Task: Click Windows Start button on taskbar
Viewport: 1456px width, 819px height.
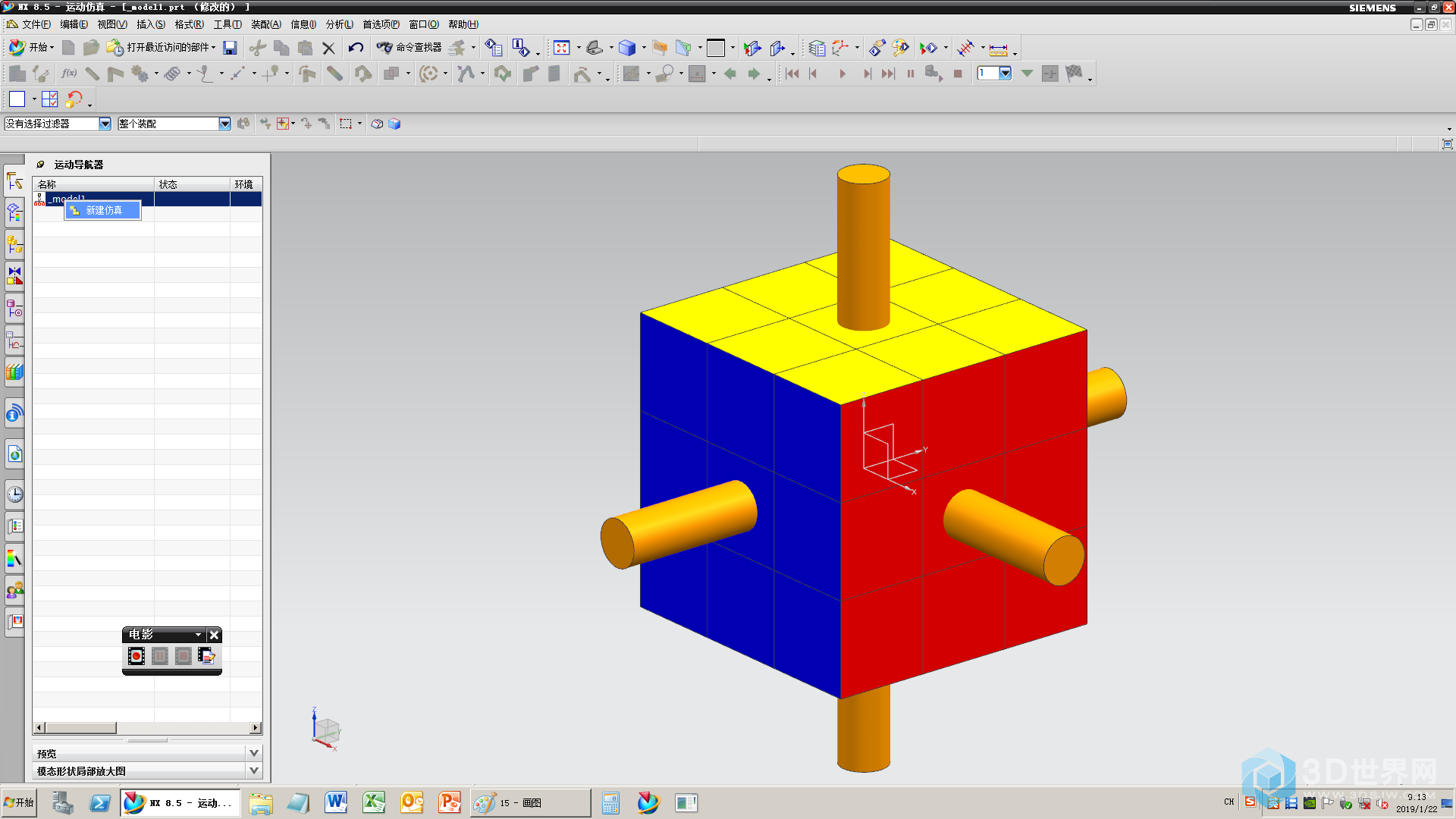Action: (x=19, y=803)
